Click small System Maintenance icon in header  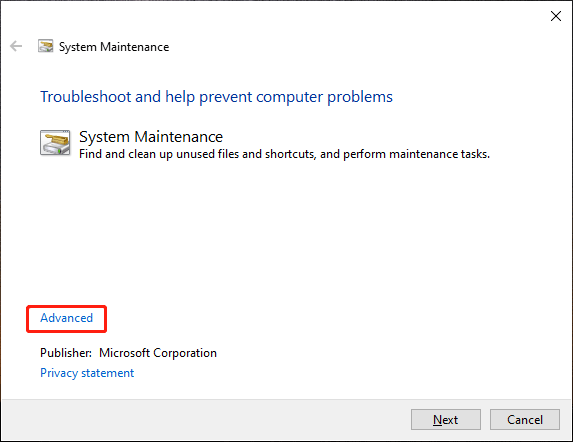(46, 46)
